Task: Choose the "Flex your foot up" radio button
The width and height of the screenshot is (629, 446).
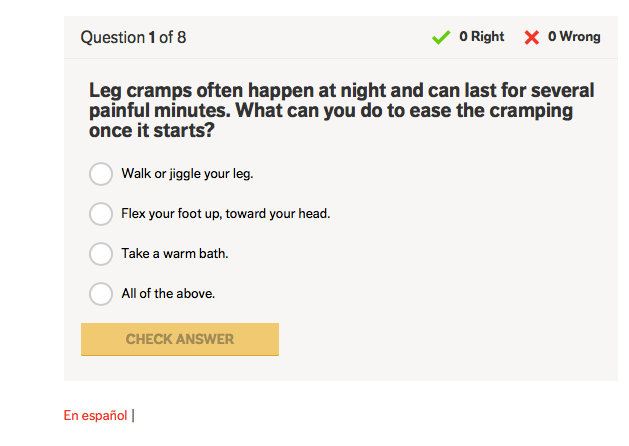Action: [x=101, y=214]
